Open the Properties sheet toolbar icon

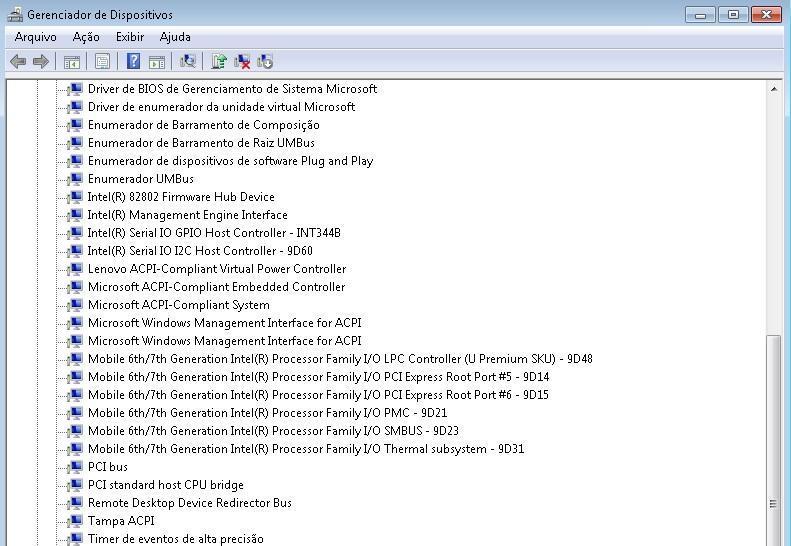coord(101,62)
